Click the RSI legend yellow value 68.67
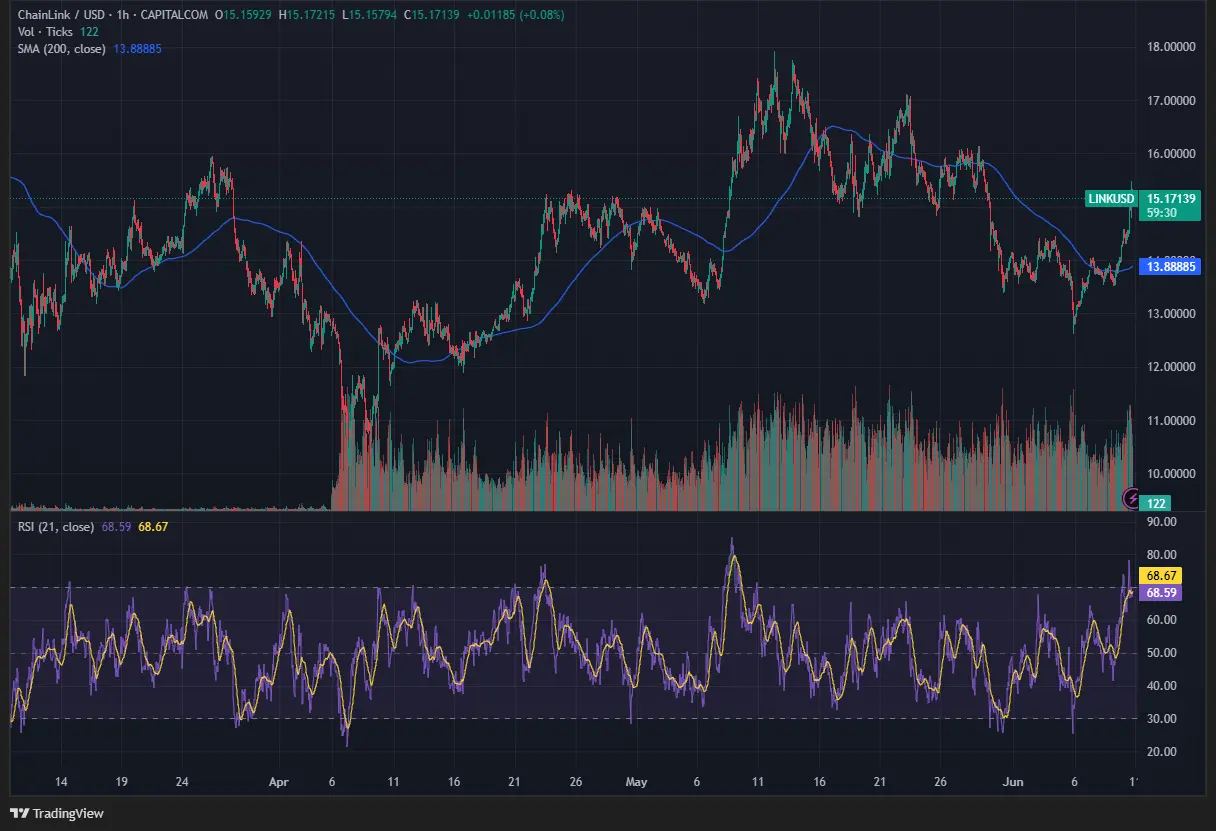The height and width of the screenshot is (831, 1216). click(x=152, y=526)
